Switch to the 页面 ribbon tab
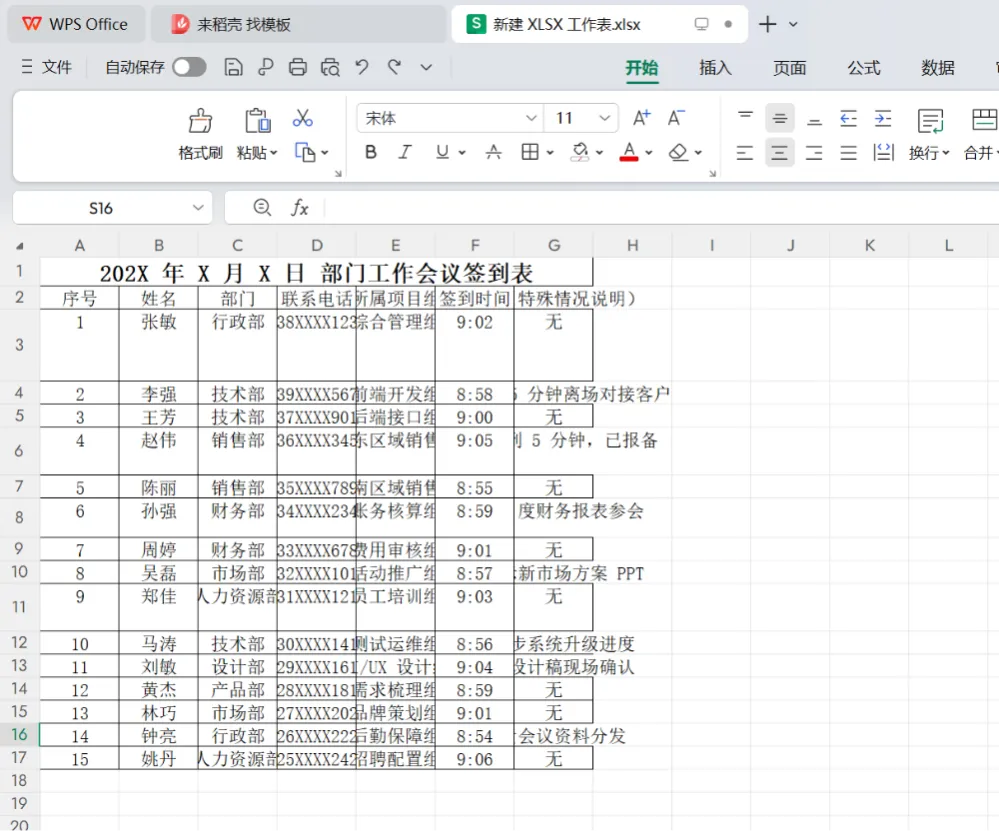Image resolution: width=999 pixels, height=832 pixels. 789,68
